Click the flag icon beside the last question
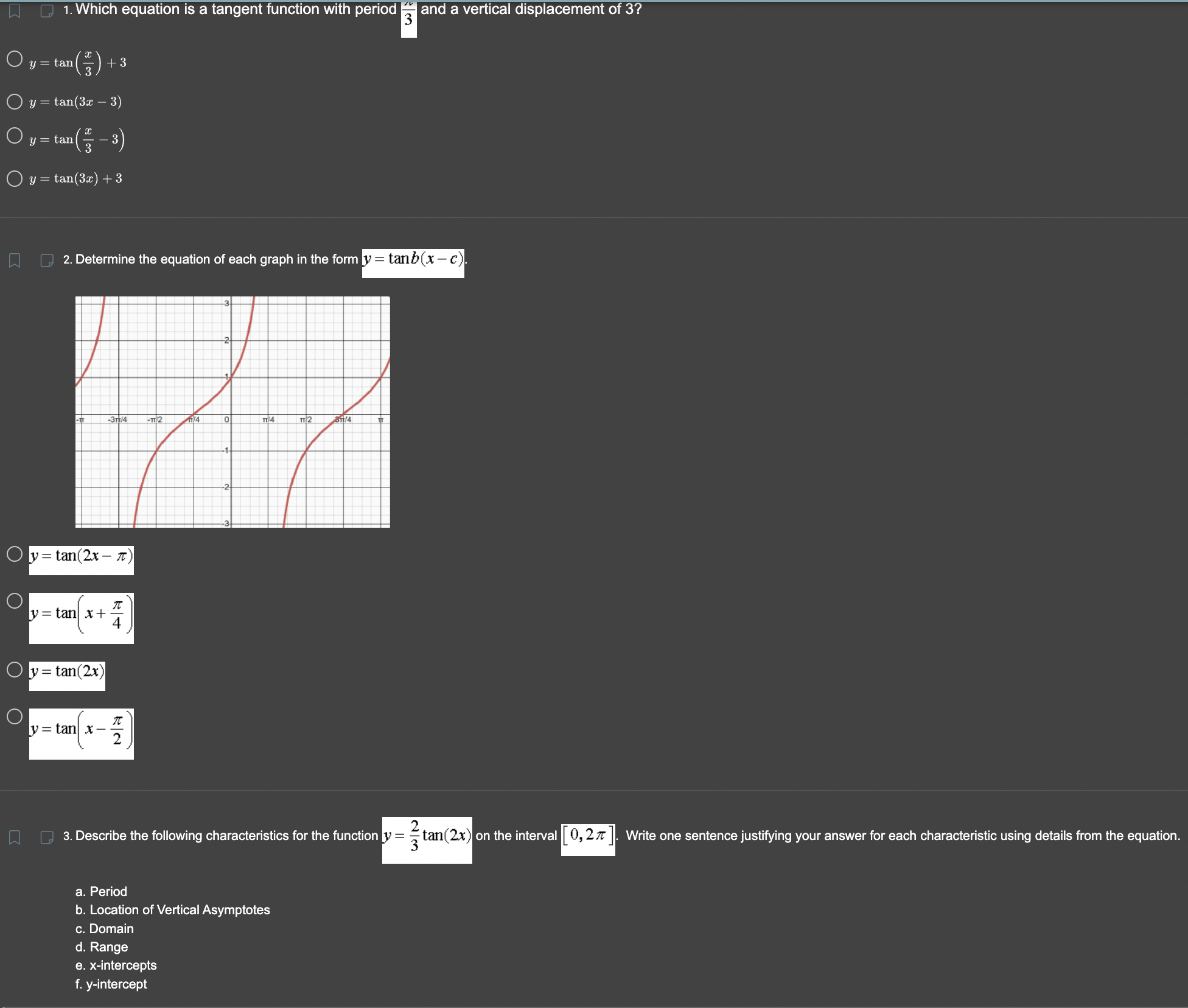1188x1008 pixels. tap(15, 836)
